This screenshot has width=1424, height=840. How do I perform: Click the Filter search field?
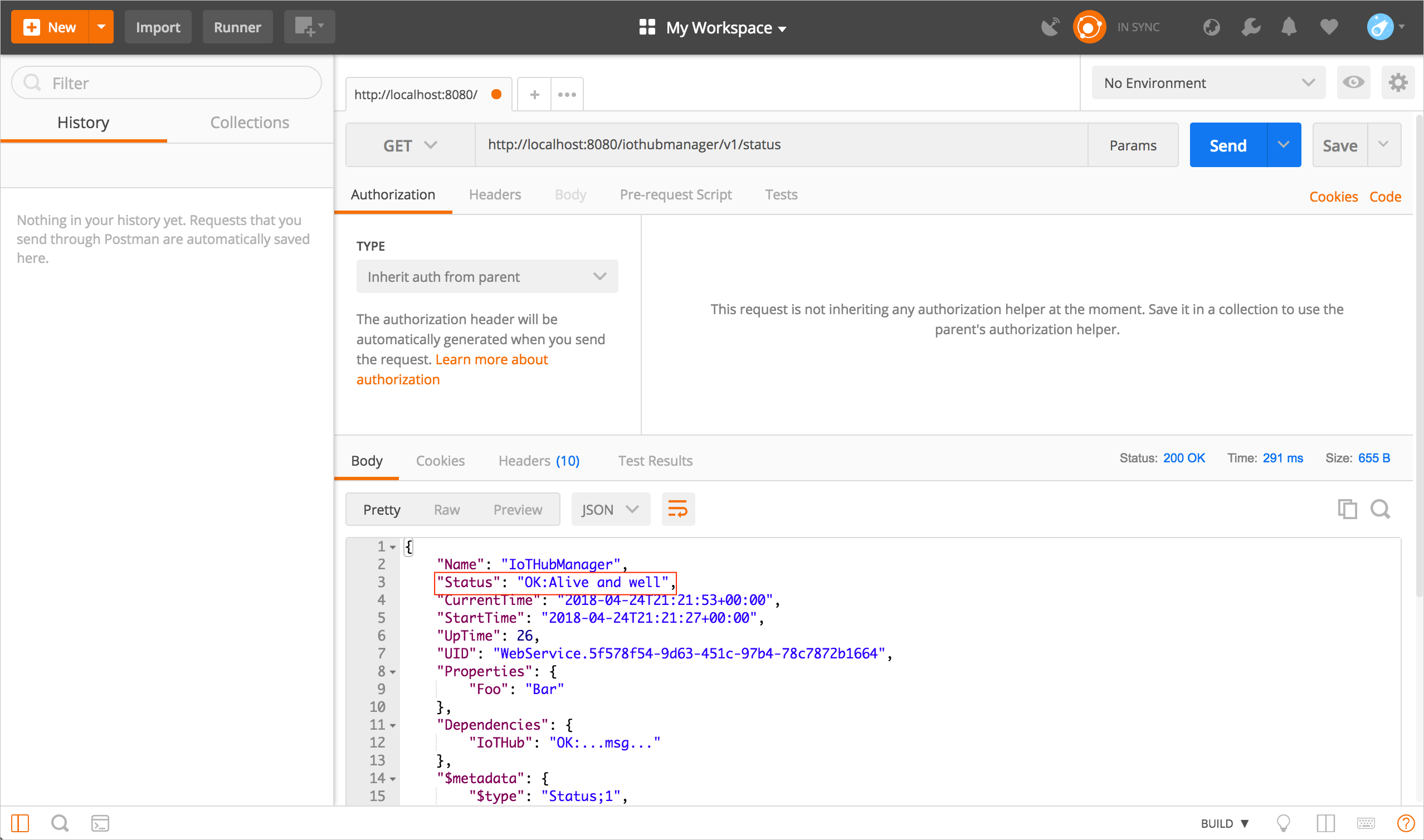point(167,82)
